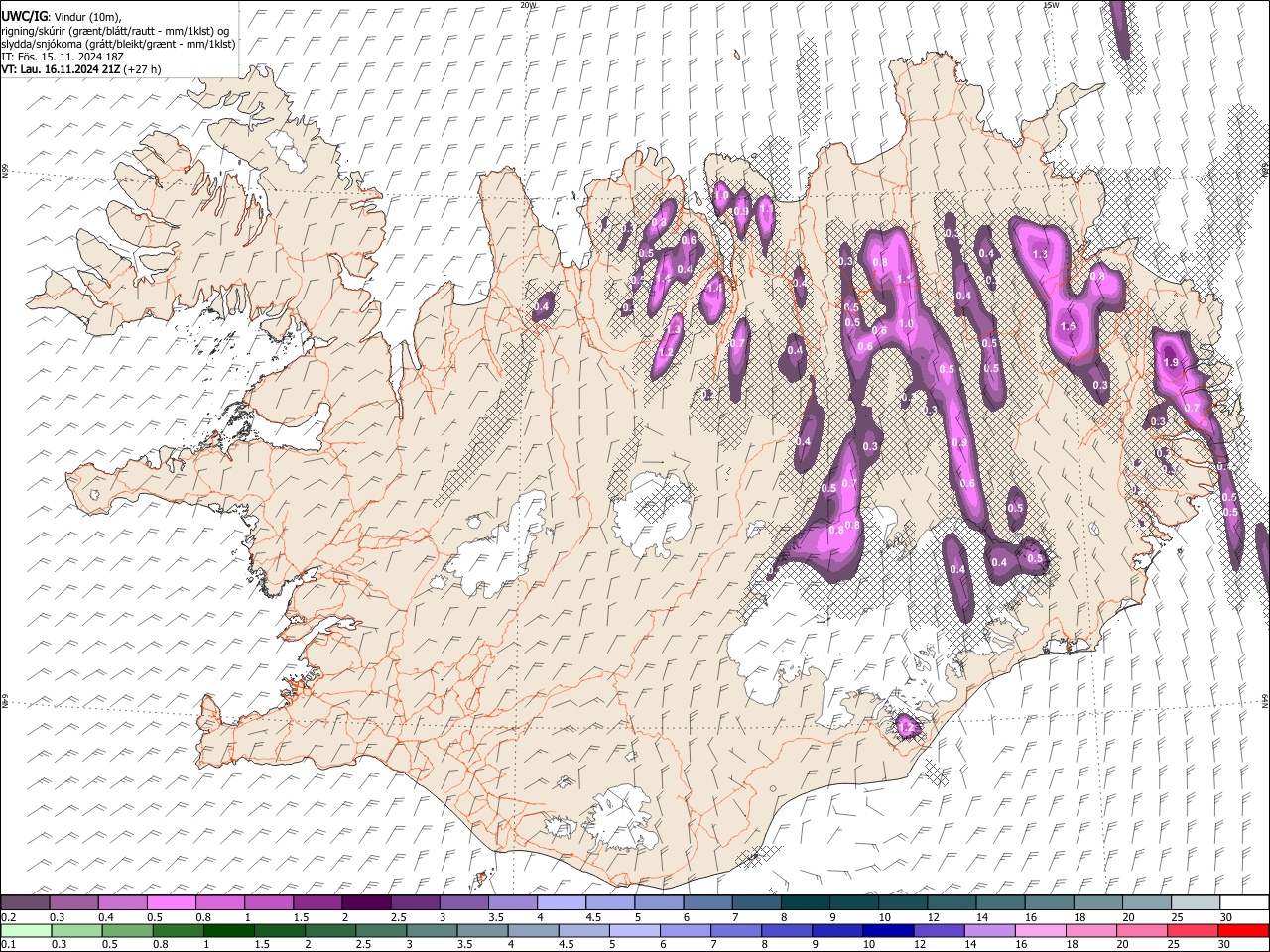Click the 'UWC/IG: Vindur (10m),' title line
Viewport: 1270px width, 952px height.
62,17
